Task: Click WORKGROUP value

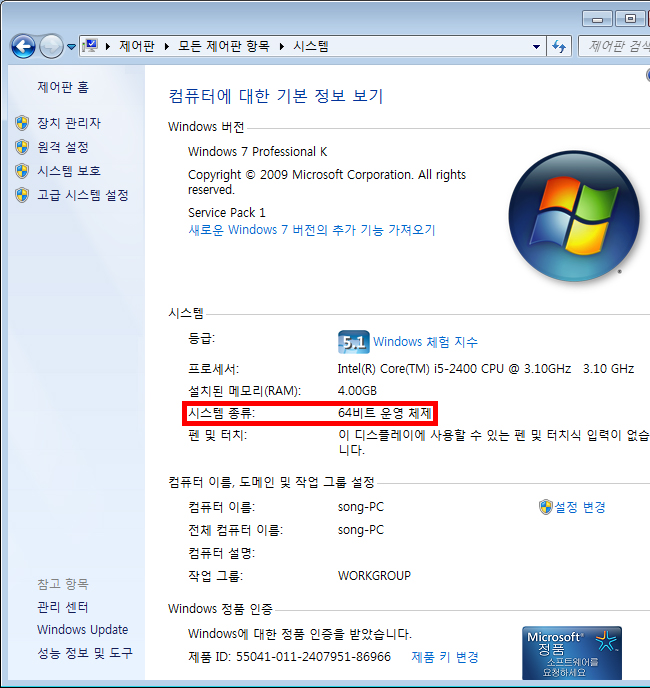Action: click(374, 576)
